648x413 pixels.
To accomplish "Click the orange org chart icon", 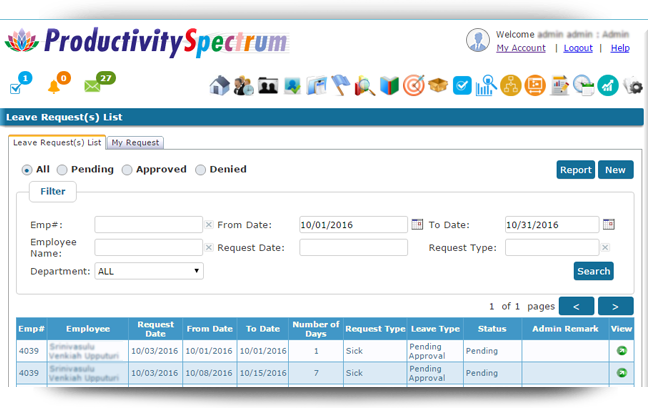I will point(510,86).
